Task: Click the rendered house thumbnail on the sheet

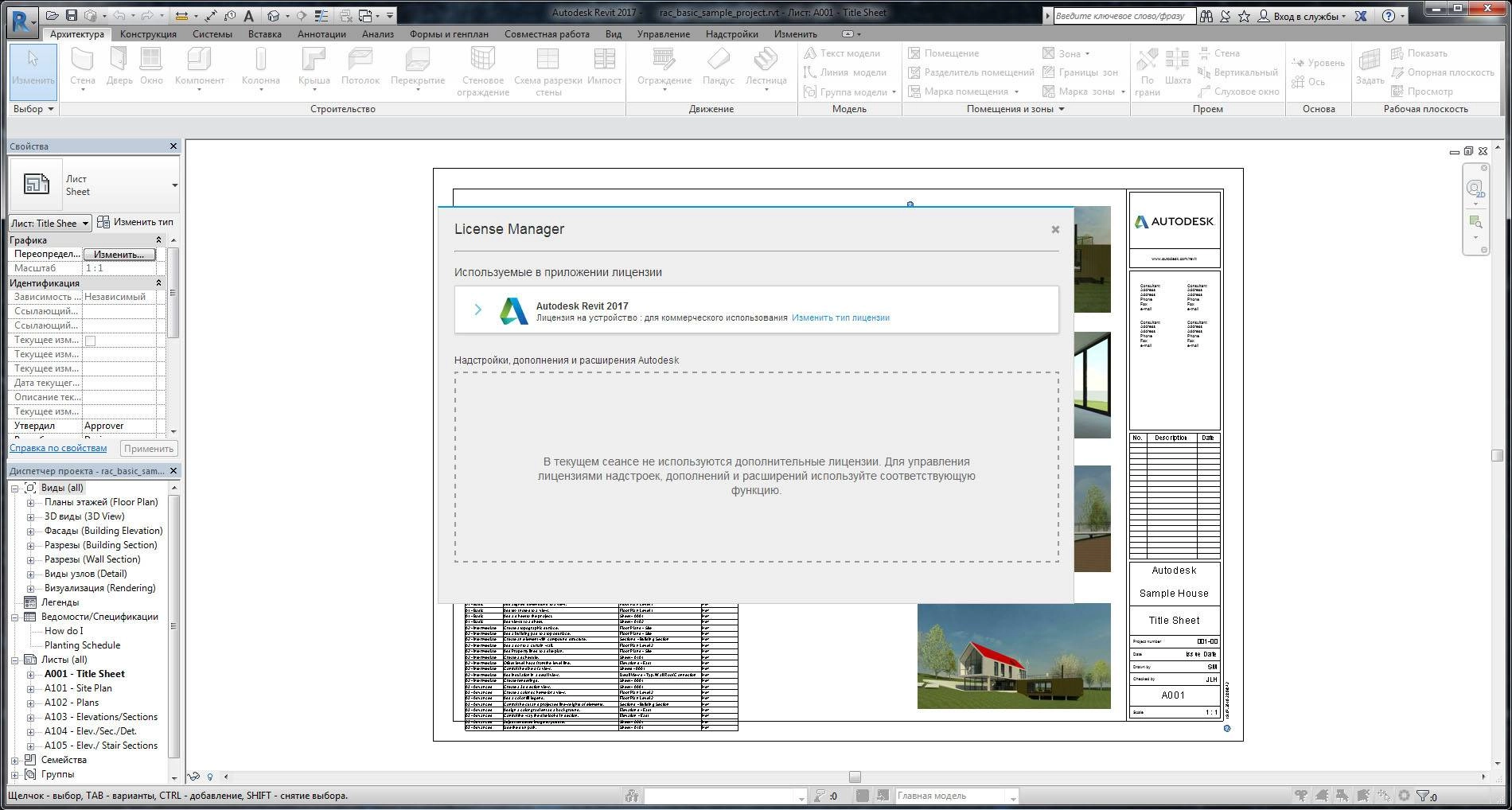Action: [1014, 656]
